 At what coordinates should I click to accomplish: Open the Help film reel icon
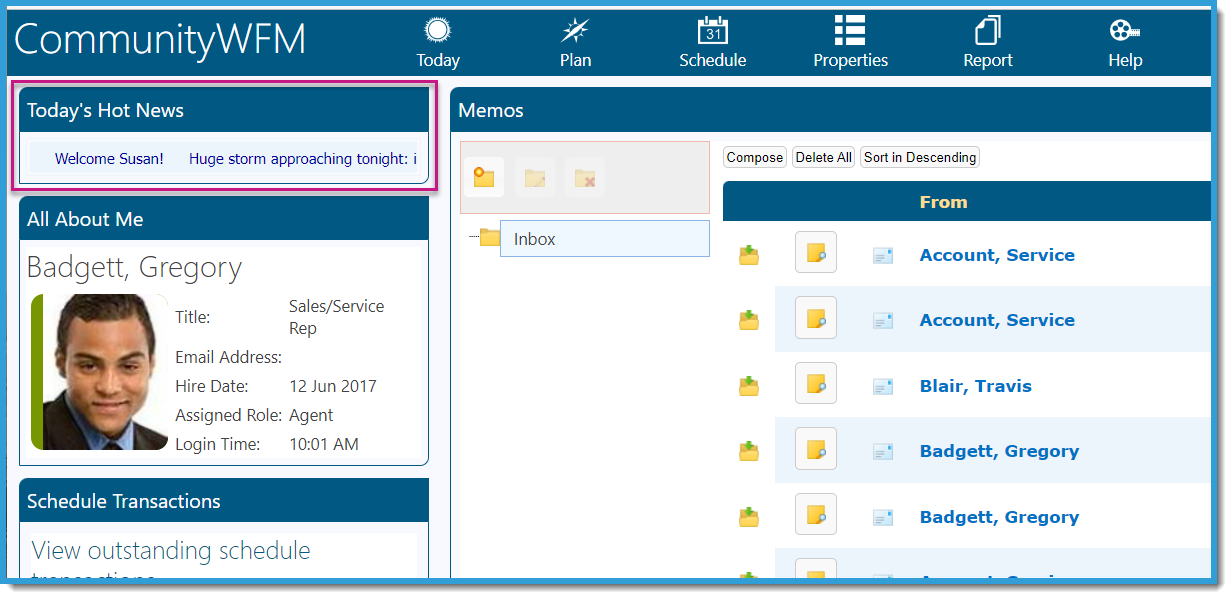click(1125, 31)
